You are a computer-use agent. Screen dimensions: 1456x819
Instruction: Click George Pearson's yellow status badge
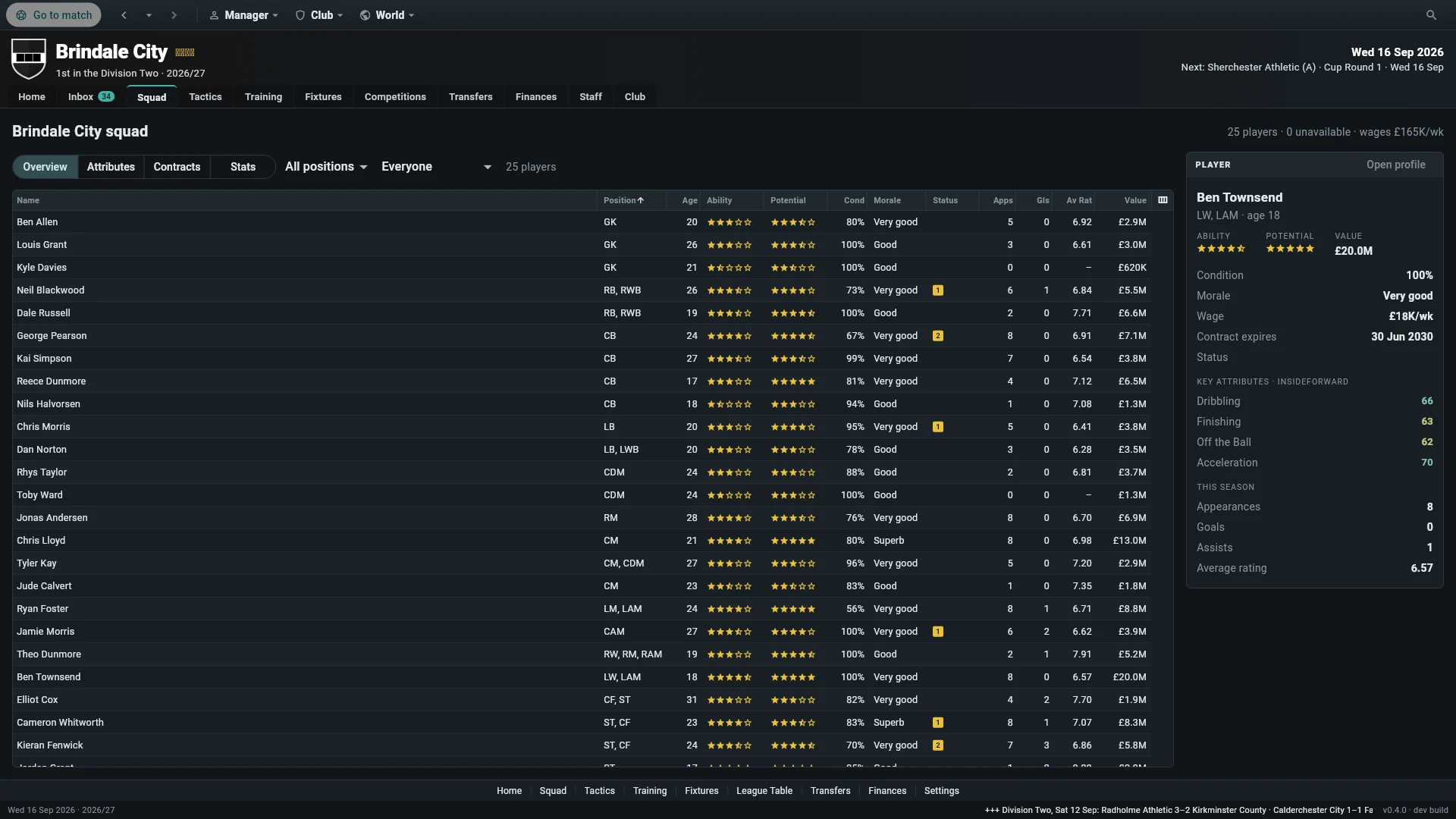[938, 336]
